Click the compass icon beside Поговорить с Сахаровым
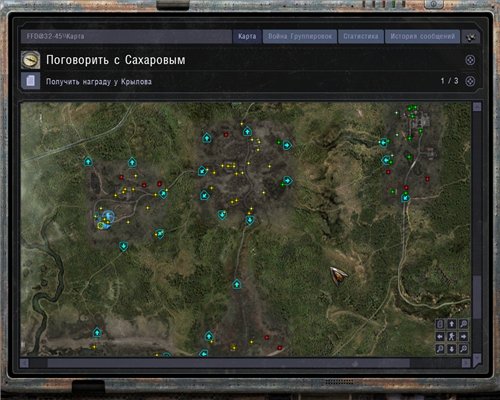 coord(30,60)
